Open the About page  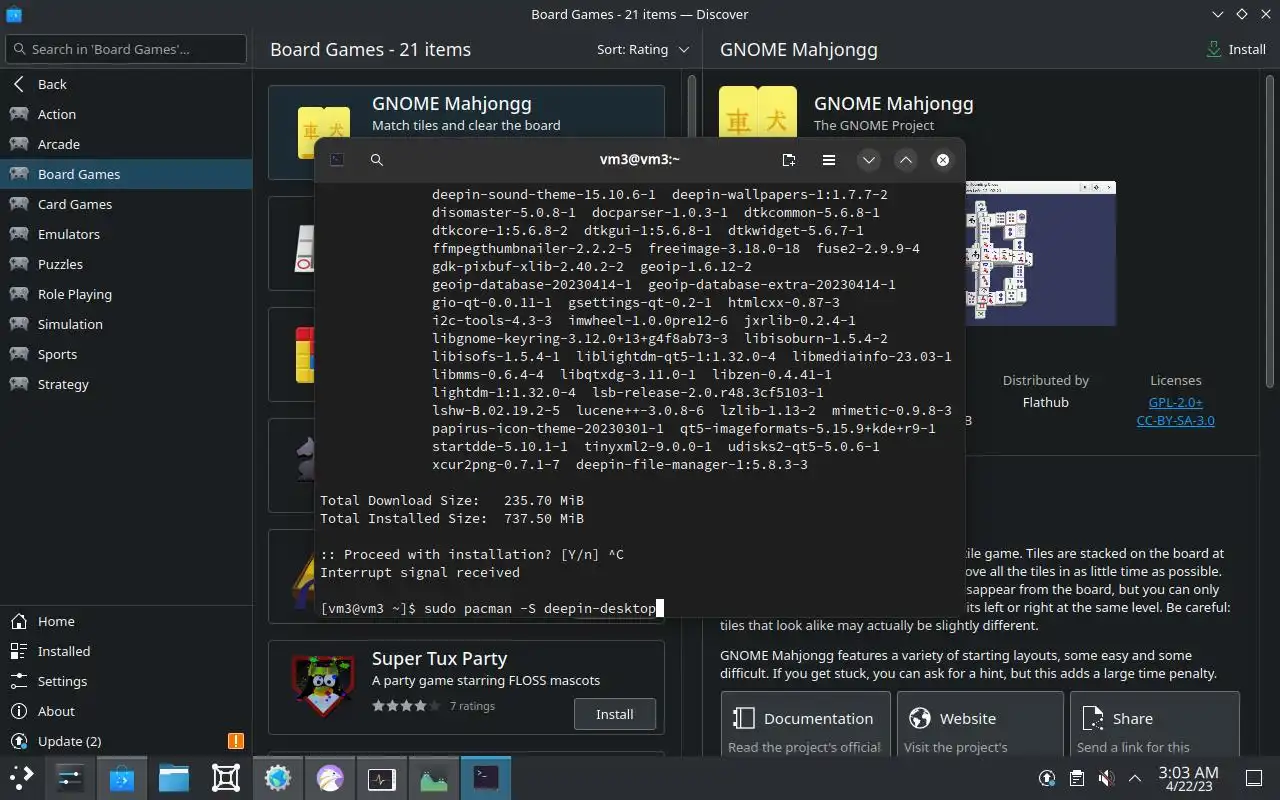click(x=126, y=711)
